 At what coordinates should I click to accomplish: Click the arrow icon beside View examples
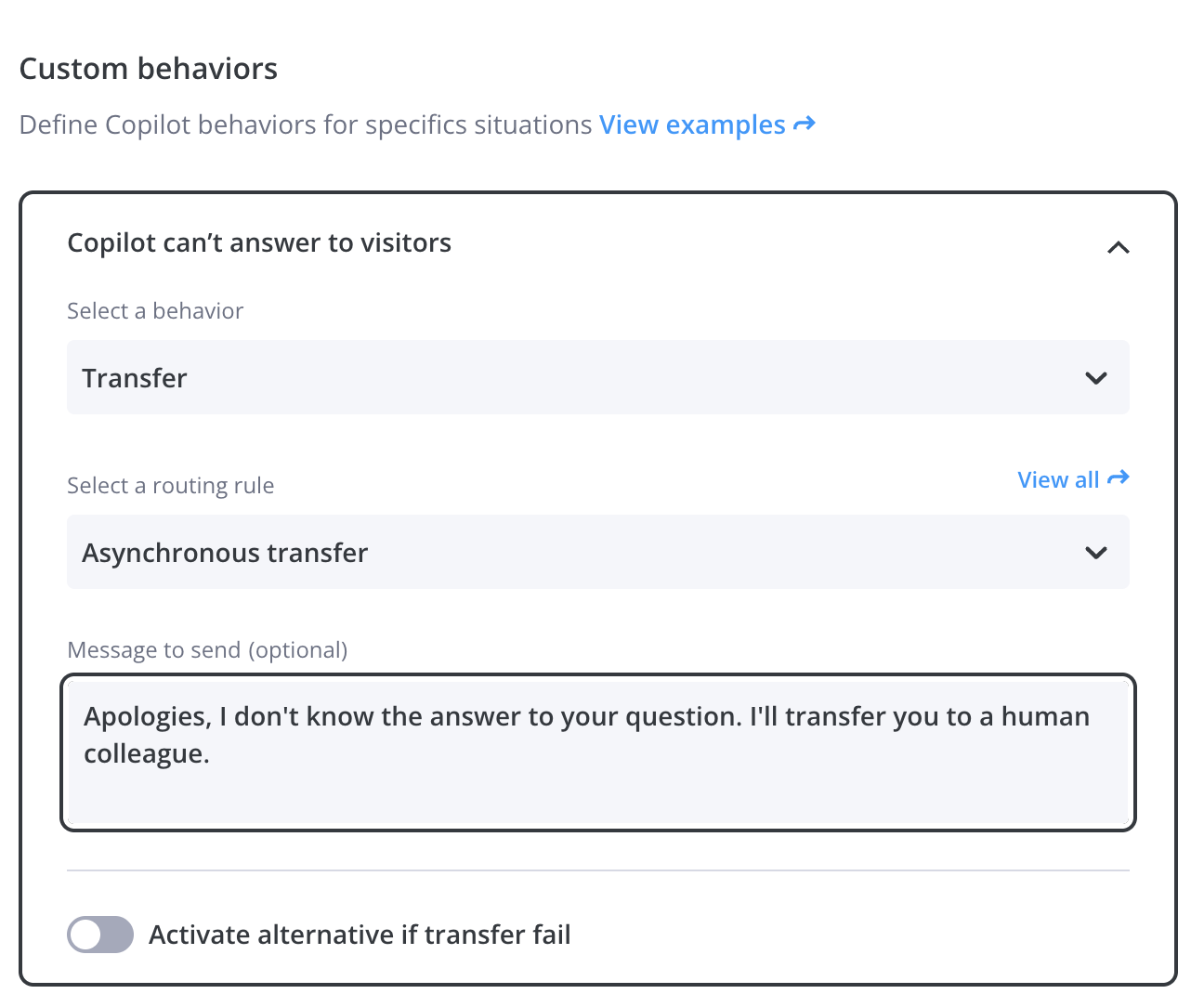pyautogui.click(x=805, y=124)
